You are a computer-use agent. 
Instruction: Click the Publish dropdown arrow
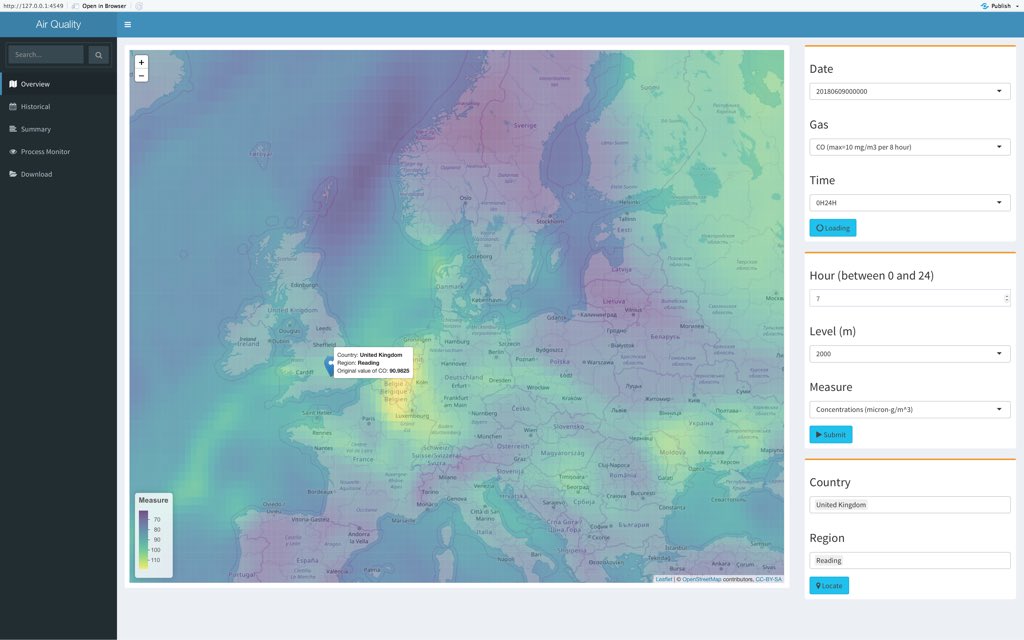coord(1017,6)
